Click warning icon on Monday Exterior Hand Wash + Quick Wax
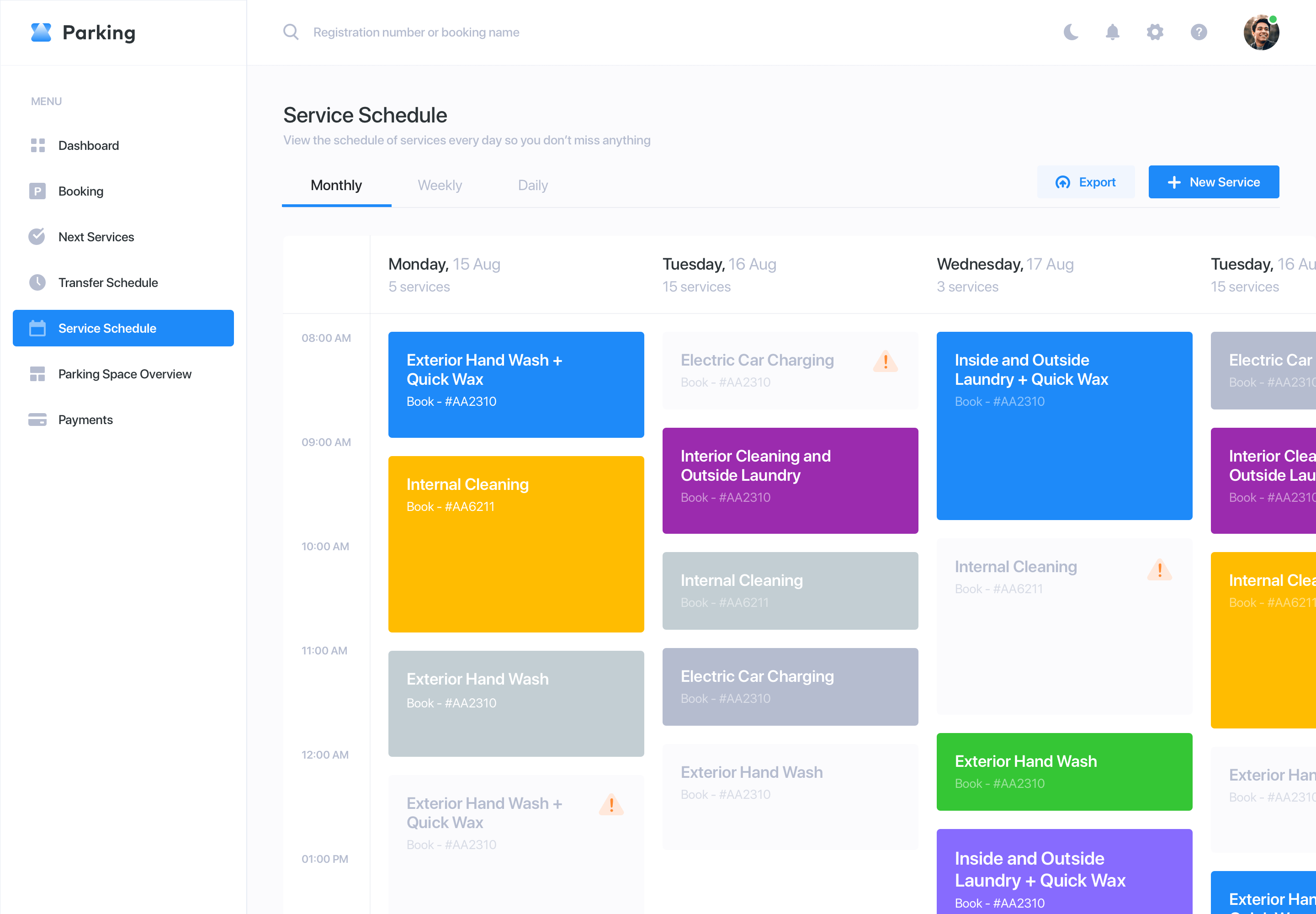 [611, 805]
